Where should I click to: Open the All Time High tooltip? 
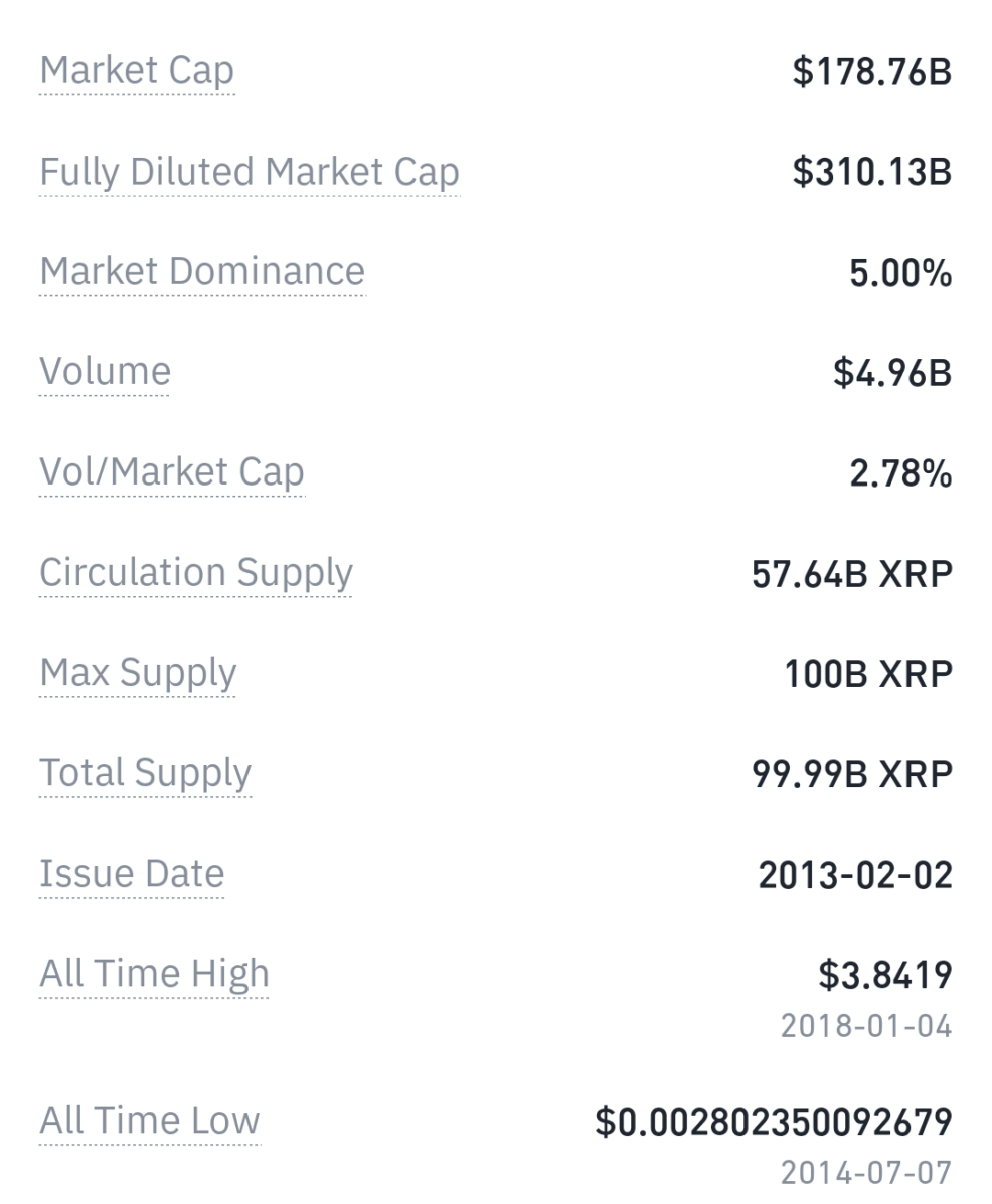154,973
